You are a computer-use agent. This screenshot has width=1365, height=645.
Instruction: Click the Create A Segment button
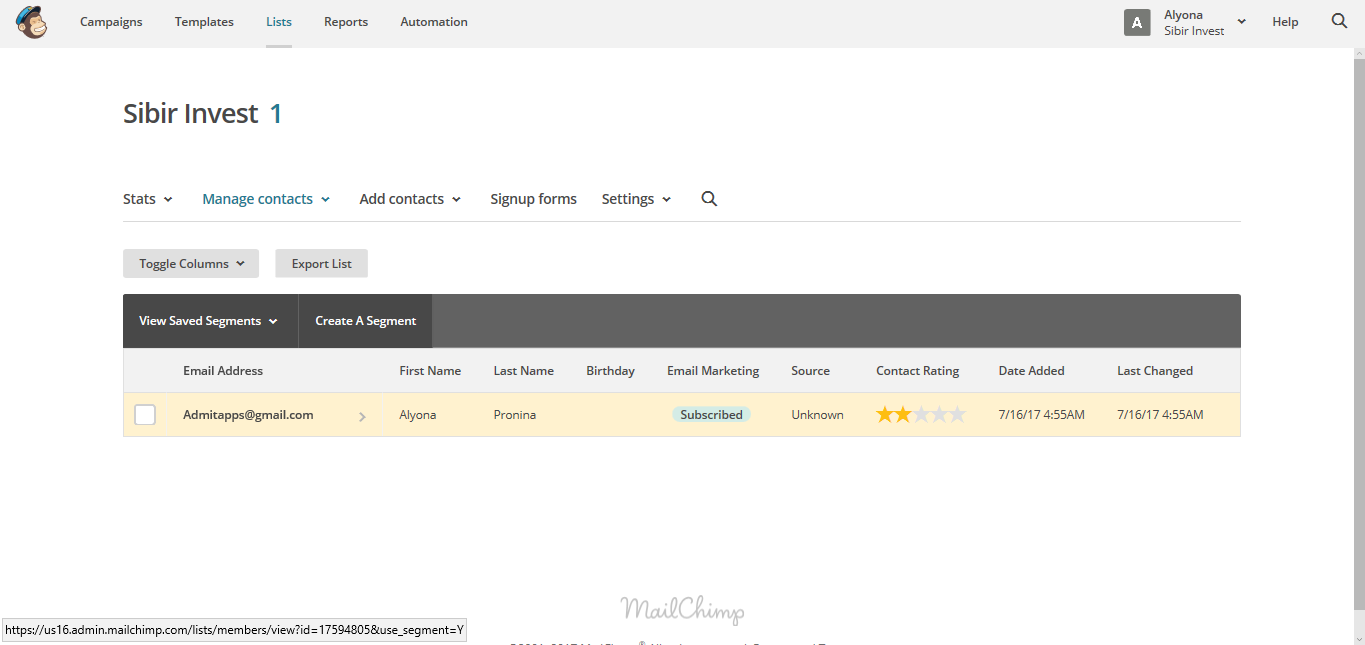click(x=365, y=320)
